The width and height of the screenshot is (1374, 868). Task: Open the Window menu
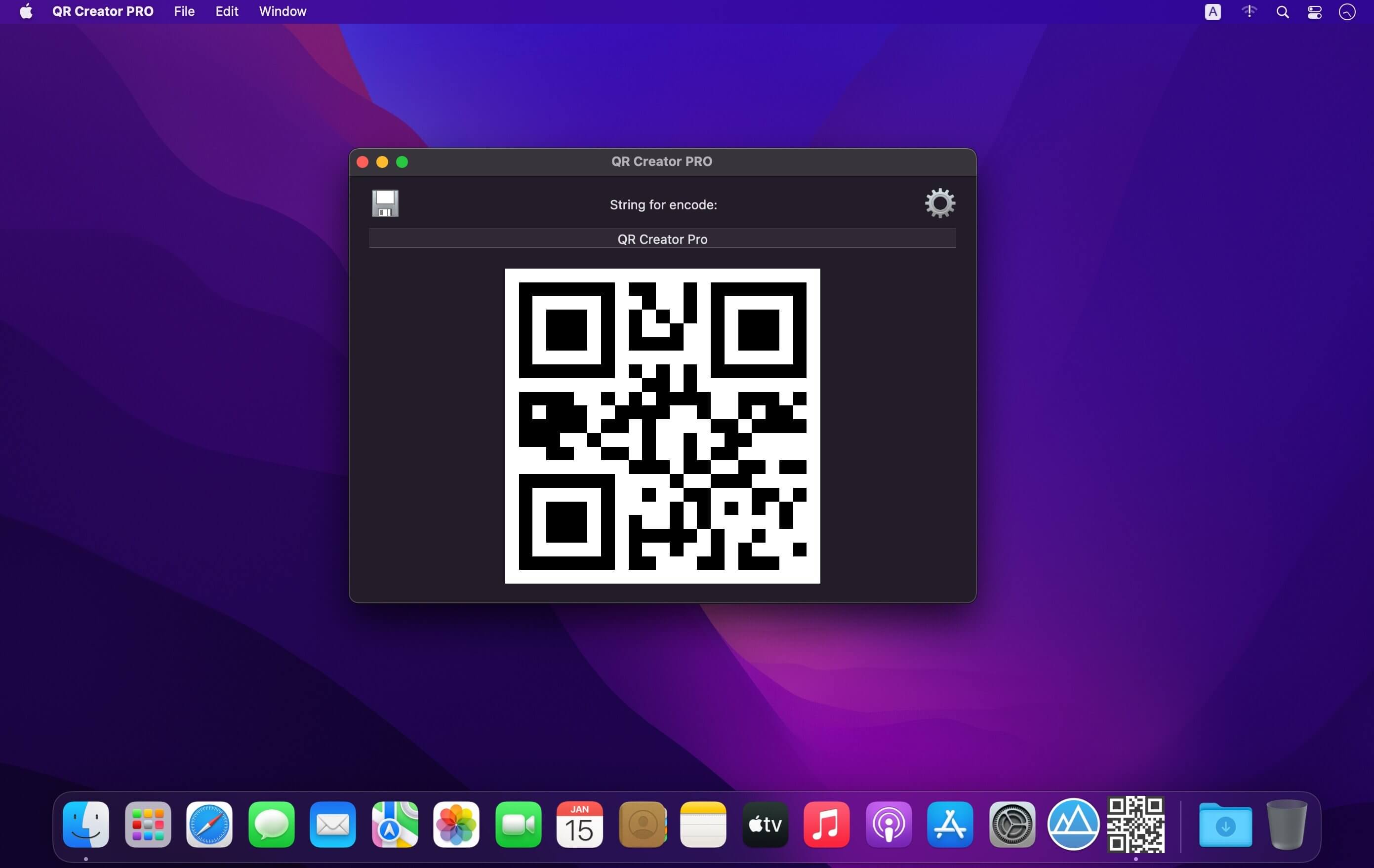[283, 11]
